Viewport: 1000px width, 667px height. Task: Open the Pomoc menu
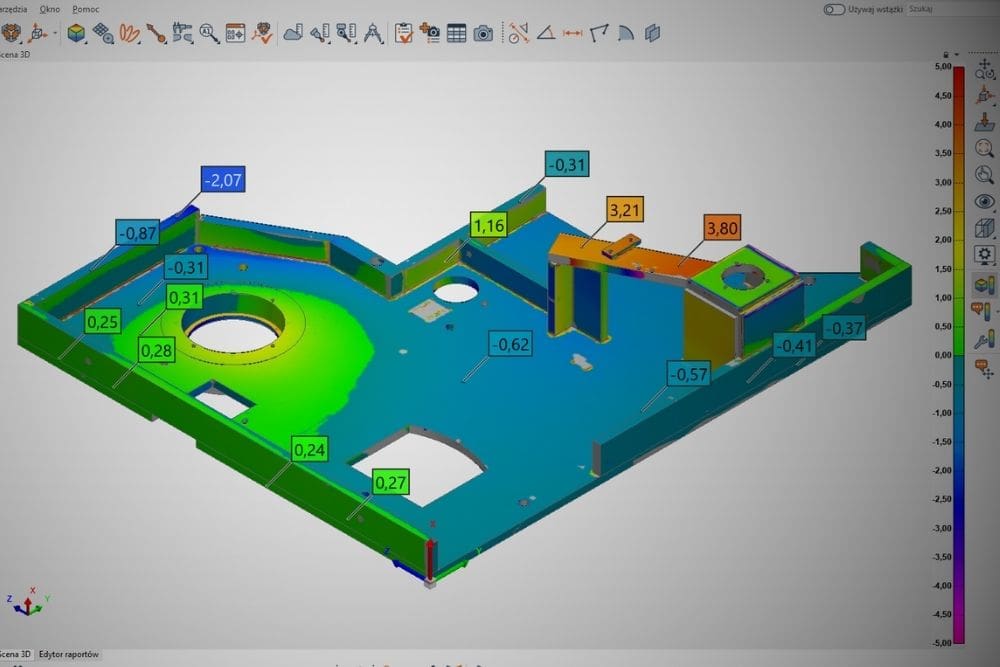pos(86,8)
